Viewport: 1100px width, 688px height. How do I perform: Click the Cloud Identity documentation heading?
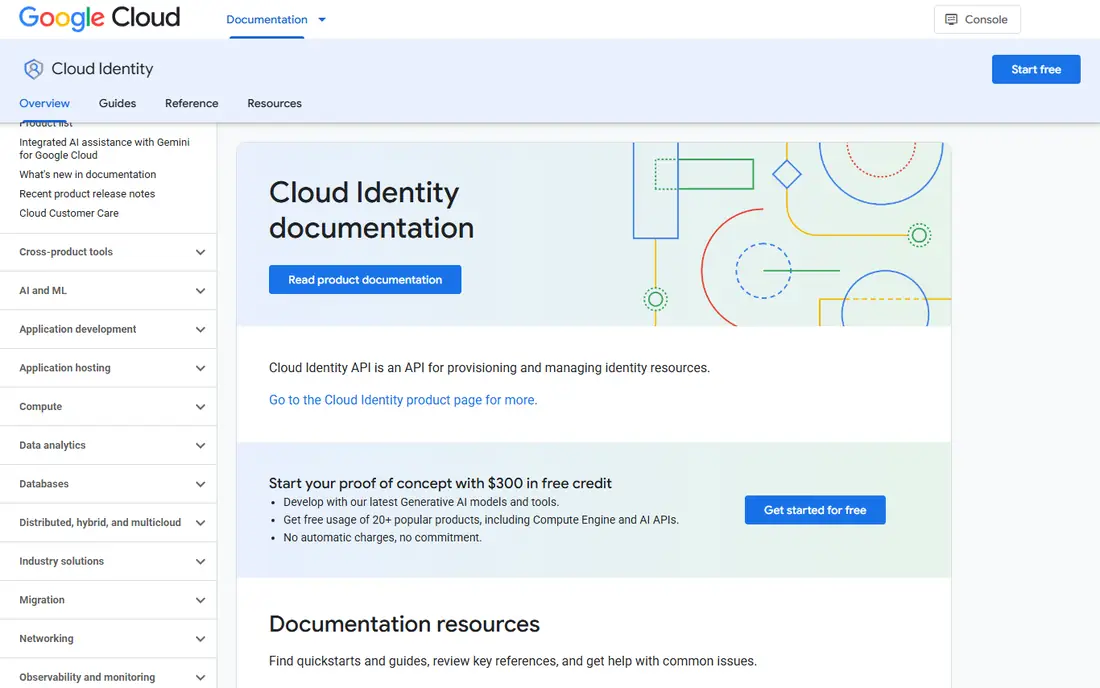click(371, 210)
